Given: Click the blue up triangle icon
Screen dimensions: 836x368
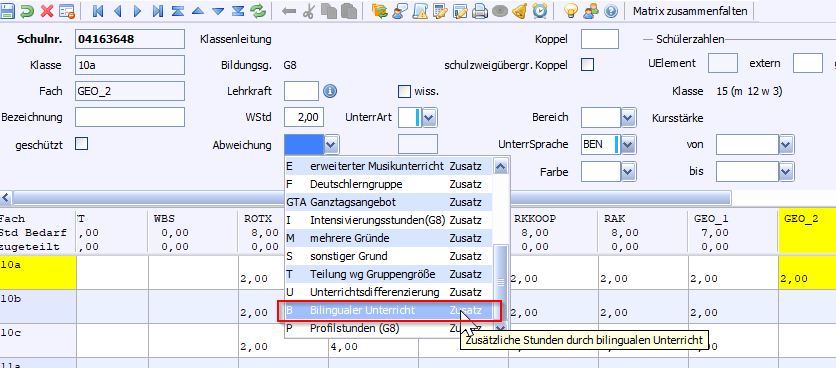Looking at the screenshot, I should (x=198, y=11).
